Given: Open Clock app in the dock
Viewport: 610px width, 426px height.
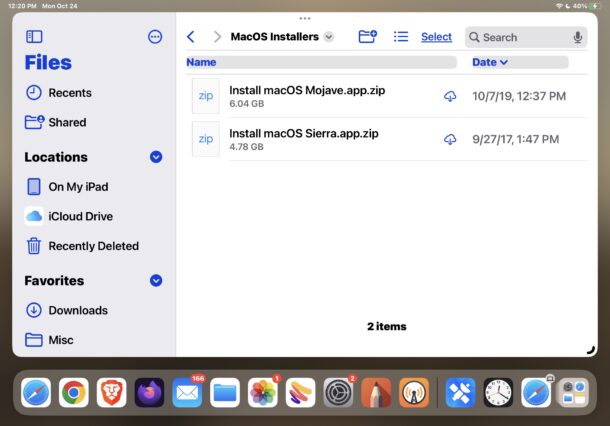Looking at the screenshot, I should [x=498, y=393].
